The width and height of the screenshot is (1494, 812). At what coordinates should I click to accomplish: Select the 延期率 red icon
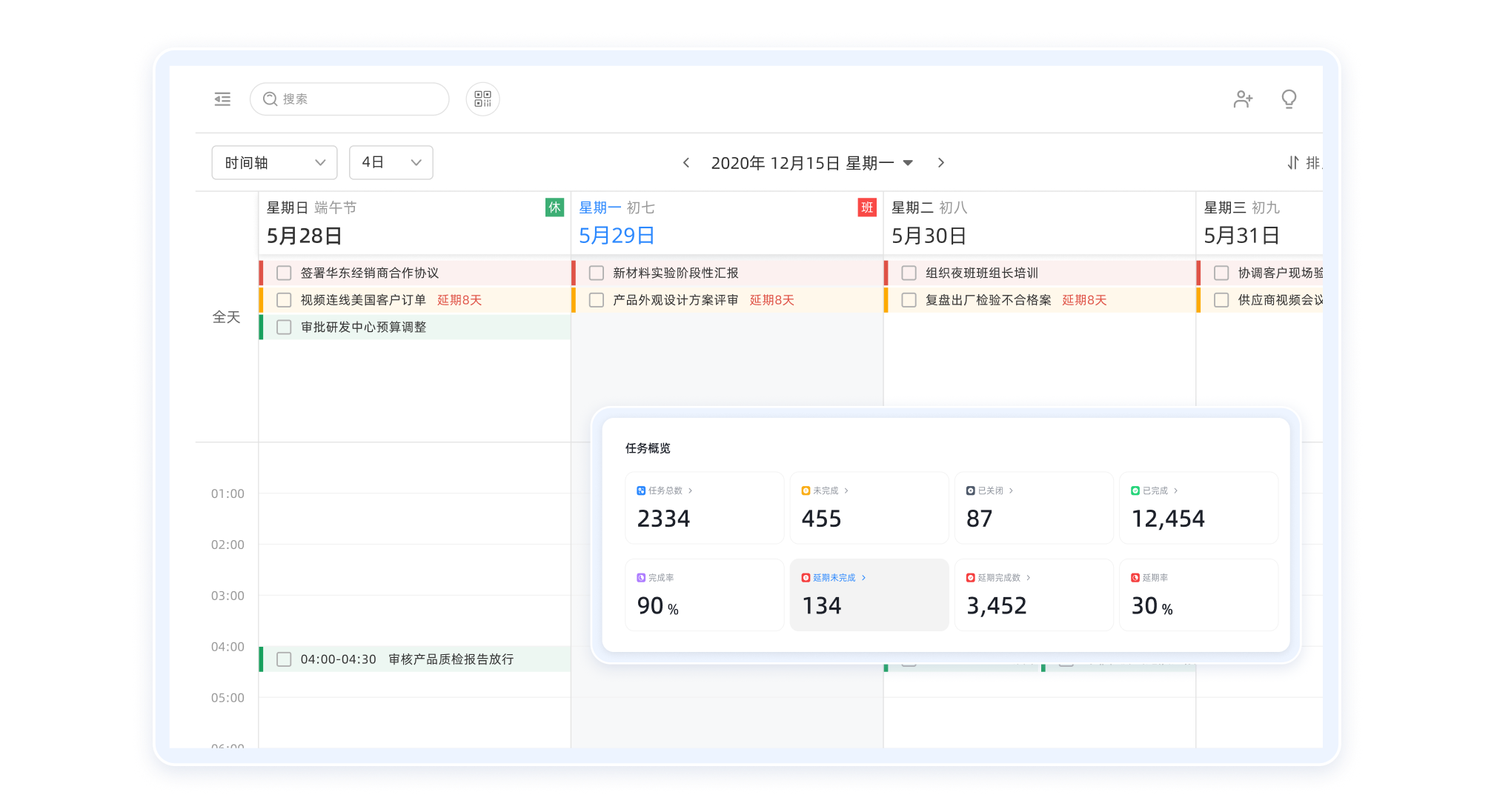pyautogui.click(x=1135, y=578)
